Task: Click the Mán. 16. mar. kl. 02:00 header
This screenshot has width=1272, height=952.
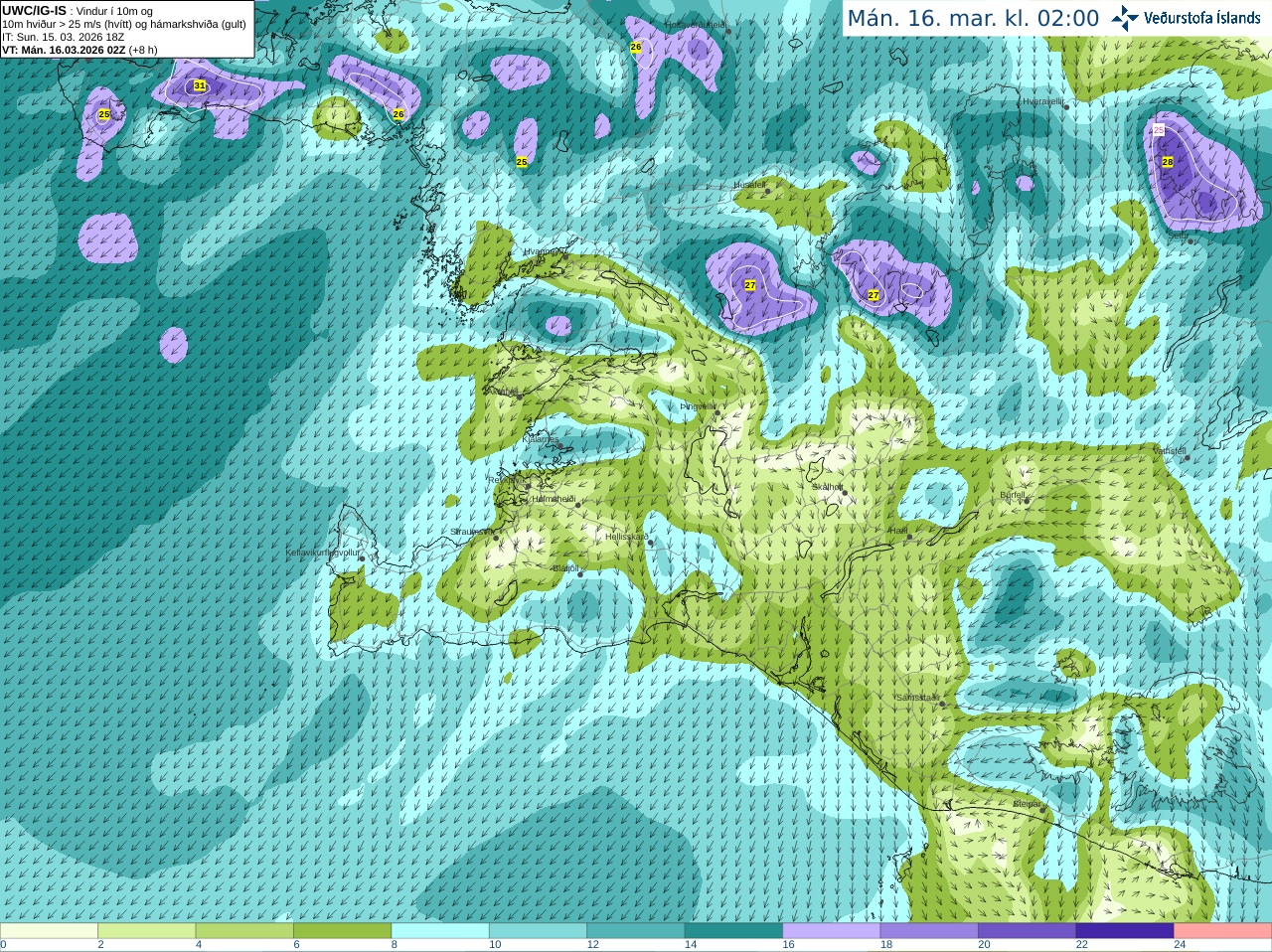Action: tap(973, 19)
